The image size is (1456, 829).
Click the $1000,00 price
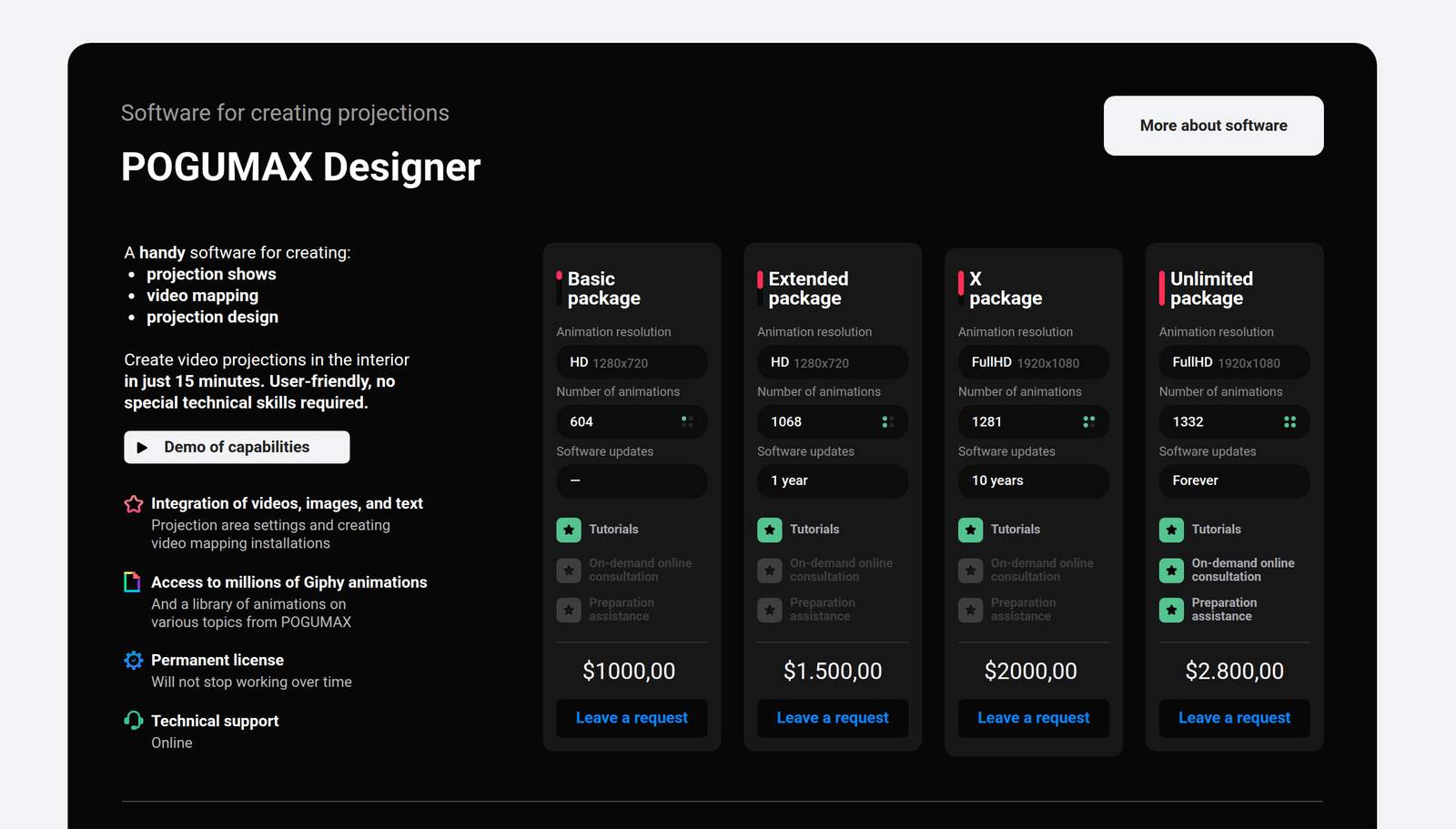[x=629, y=672]
